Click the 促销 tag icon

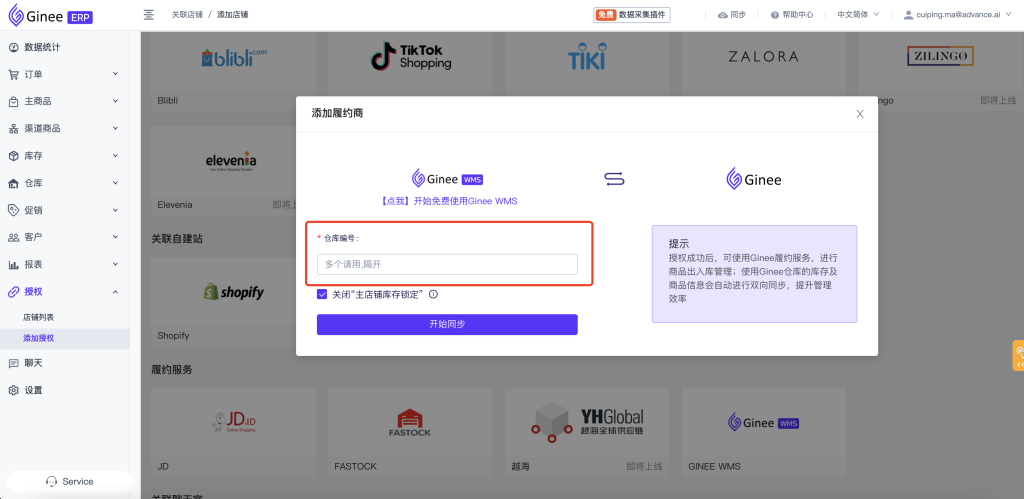[x=13, y=210]
